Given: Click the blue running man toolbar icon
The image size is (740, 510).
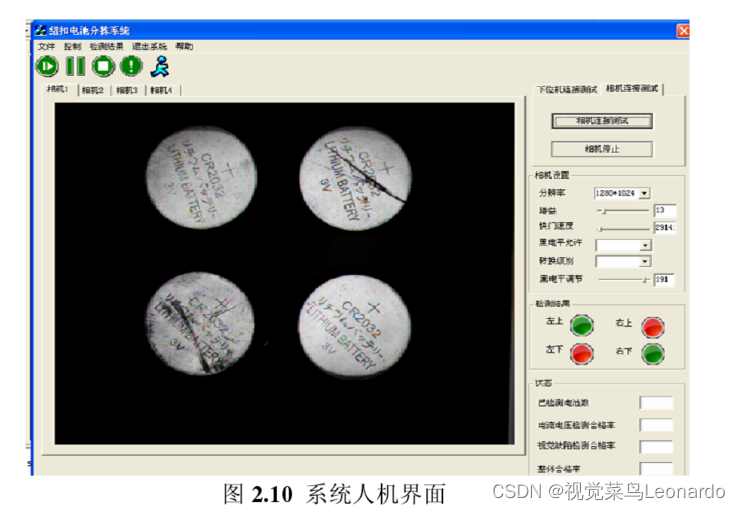Looking at the screenshot, I should coord(160,67).
